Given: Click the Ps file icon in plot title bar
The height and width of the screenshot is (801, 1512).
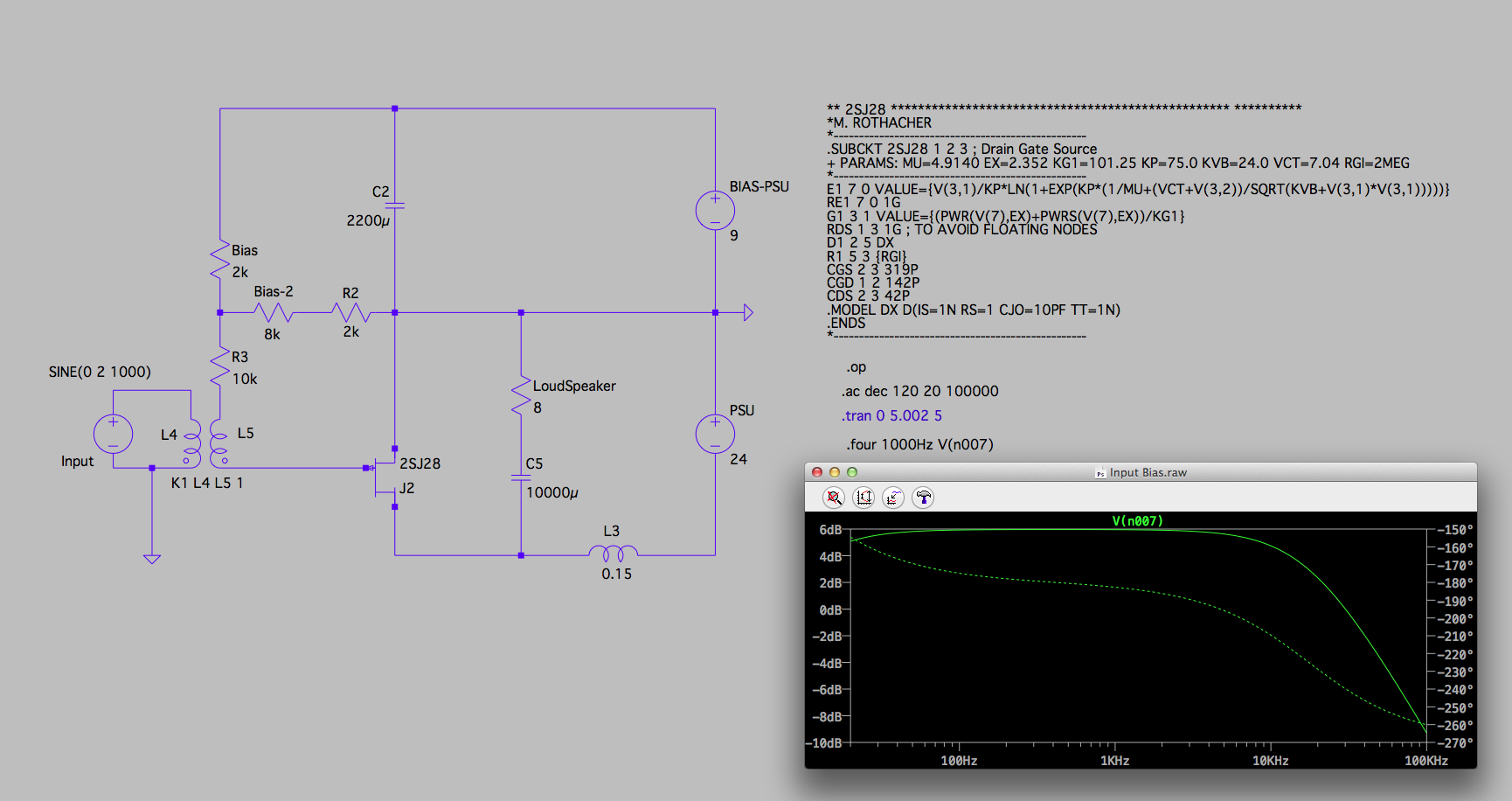Looking at the screenshot, I should coord(1100,473).
